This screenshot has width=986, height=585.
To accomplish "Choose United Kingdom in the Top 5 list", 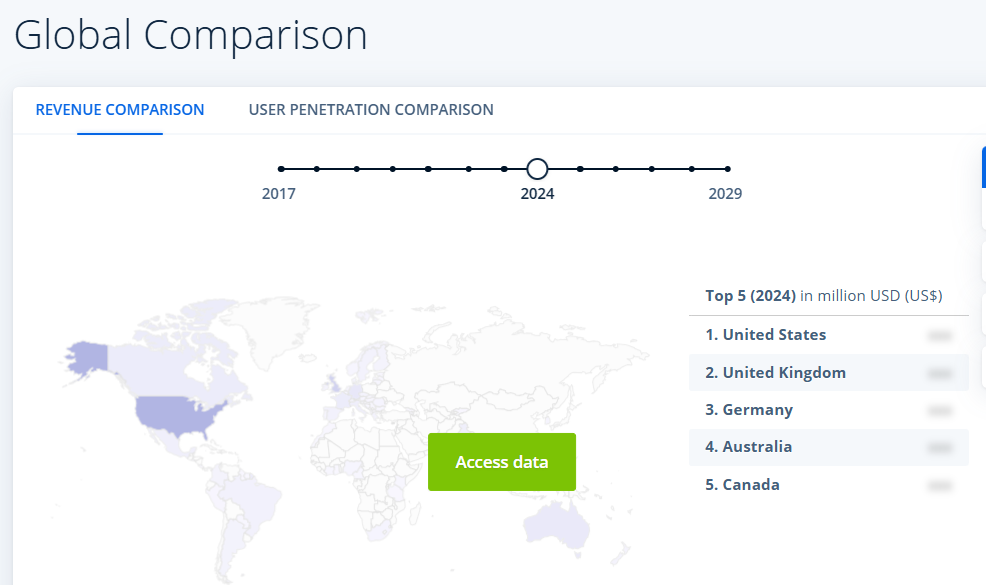I will (784, 373).
